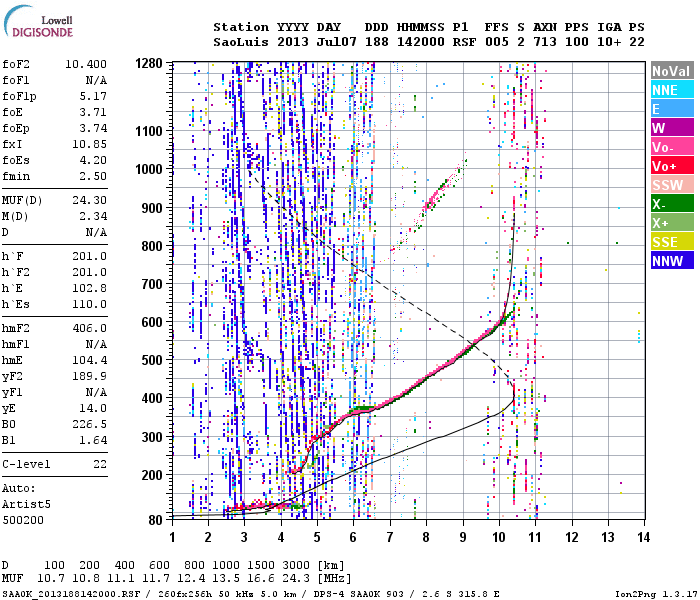Click MUF value 16.6 for 1500 km
Viewport: 700px width, 600px height.
261,579
